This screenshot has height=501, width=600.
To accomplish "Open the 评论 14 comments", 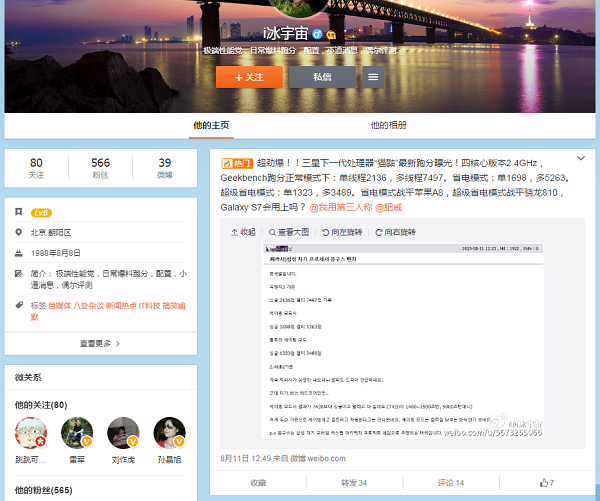I will coord(449,482).
